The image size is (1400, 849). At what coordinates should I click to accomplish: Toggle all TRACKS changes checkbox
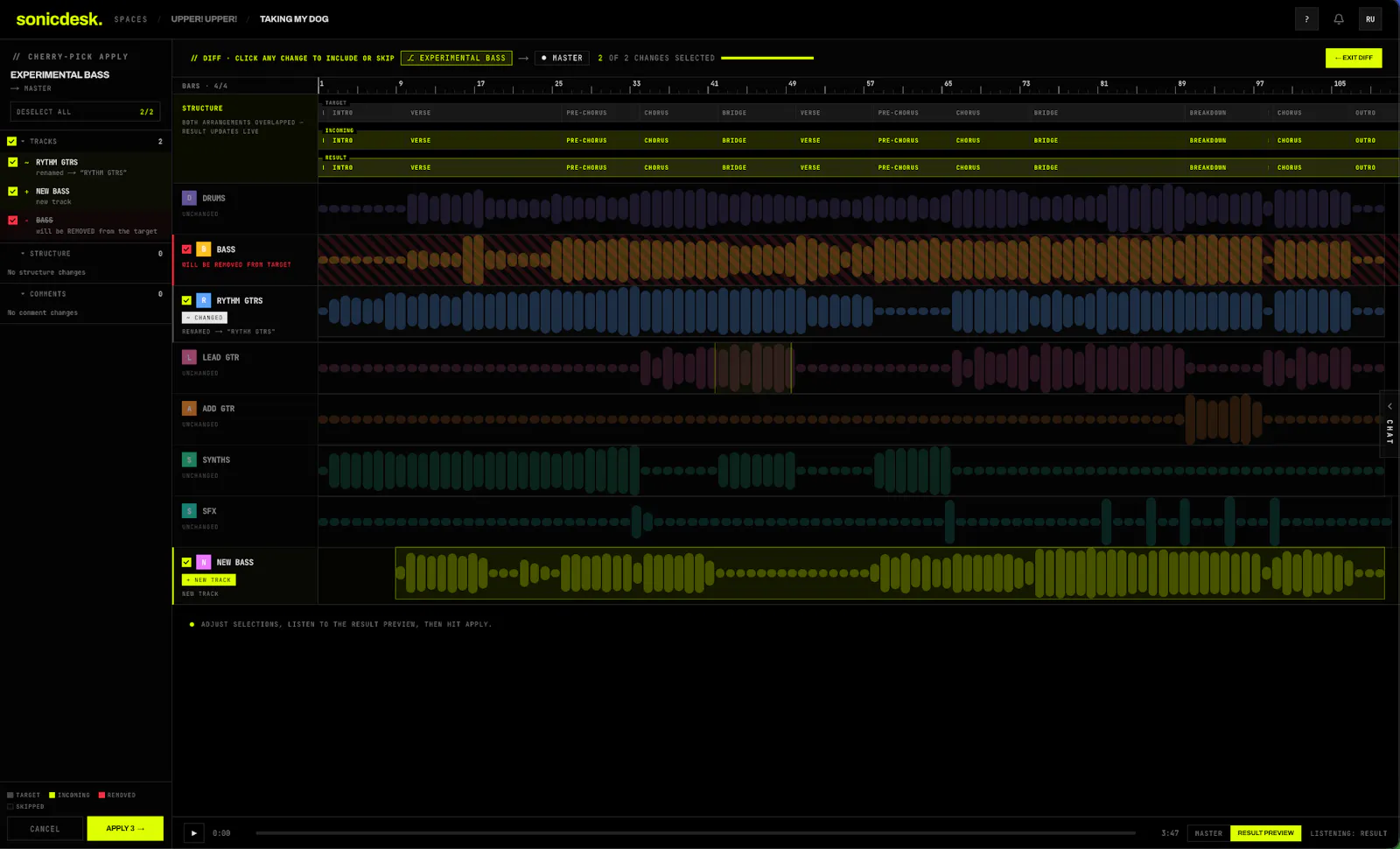[x=11, y=141]
